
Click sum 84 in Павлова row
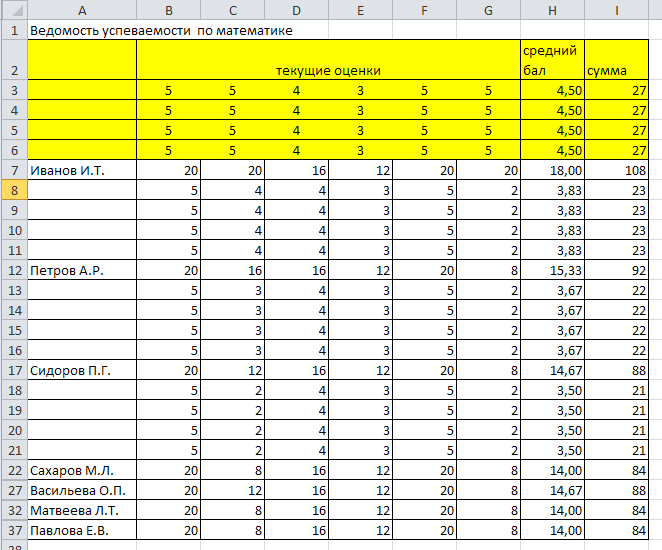pyautogui.click(x=617, y=530)
